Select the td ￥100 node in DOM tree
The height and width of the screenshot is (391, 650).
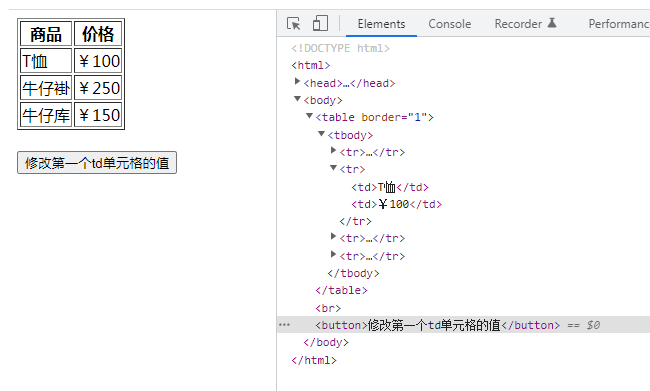point(396,204)
